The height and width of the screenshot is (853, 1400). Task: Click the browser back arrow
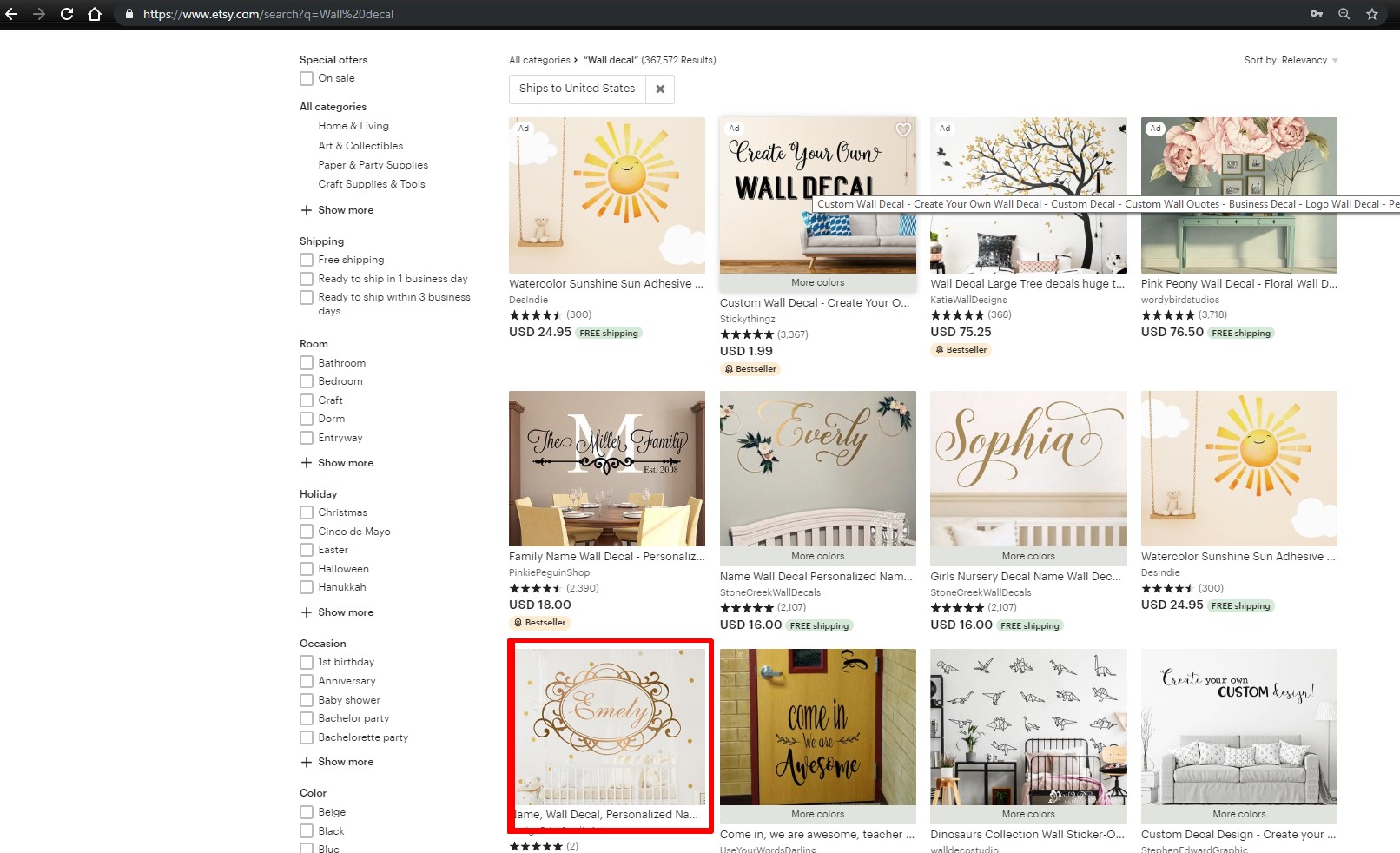tap(11, 14)
